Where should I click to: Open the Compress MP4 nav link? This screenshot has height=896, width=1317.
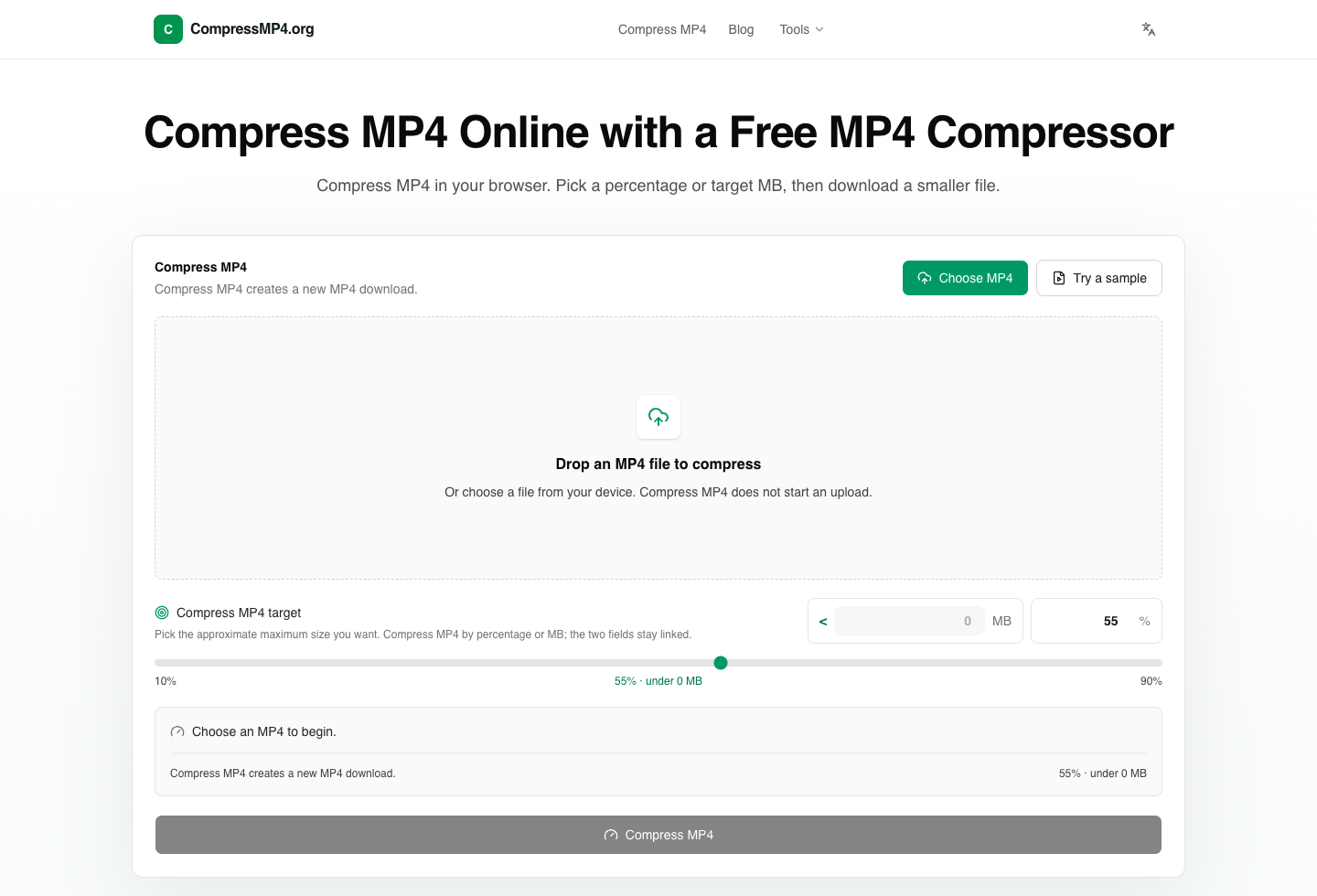pos(662,29)
